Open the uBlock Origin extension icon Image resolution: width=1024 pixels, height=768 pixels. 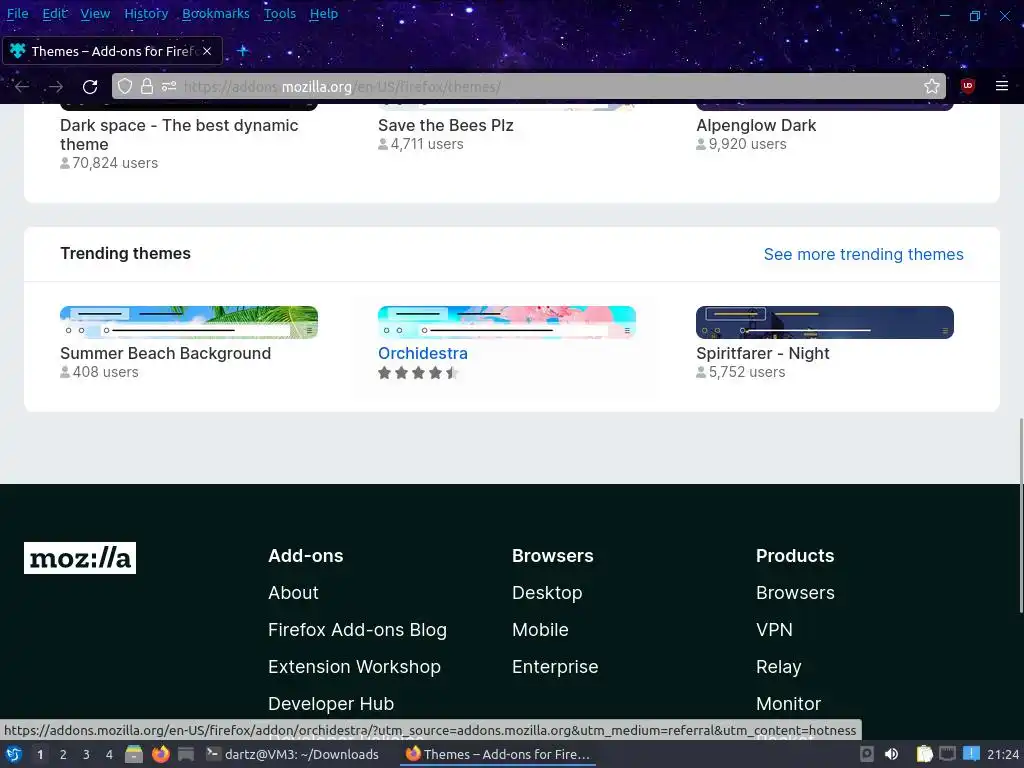click(968, 86)
